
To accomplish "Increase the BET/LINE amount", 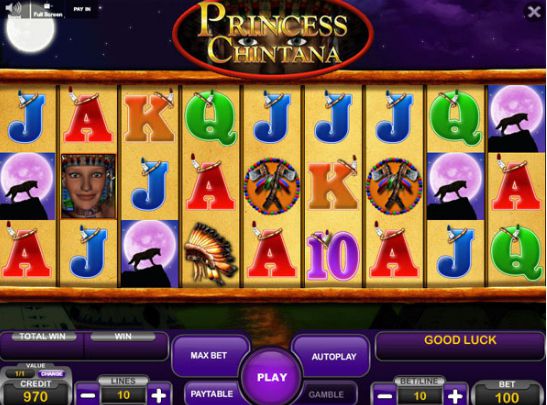I will coord(455,396).
